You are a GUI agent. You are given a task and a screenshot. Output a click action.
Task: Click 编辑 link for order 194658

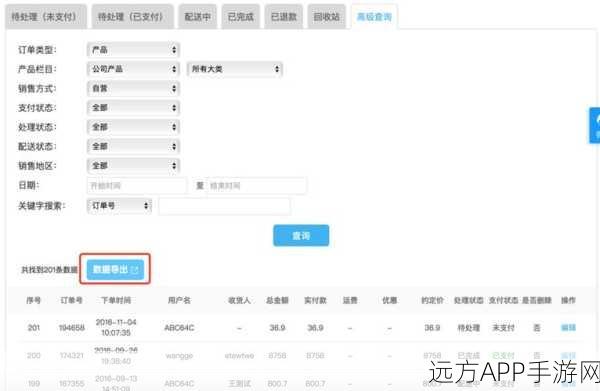[568, 327]
